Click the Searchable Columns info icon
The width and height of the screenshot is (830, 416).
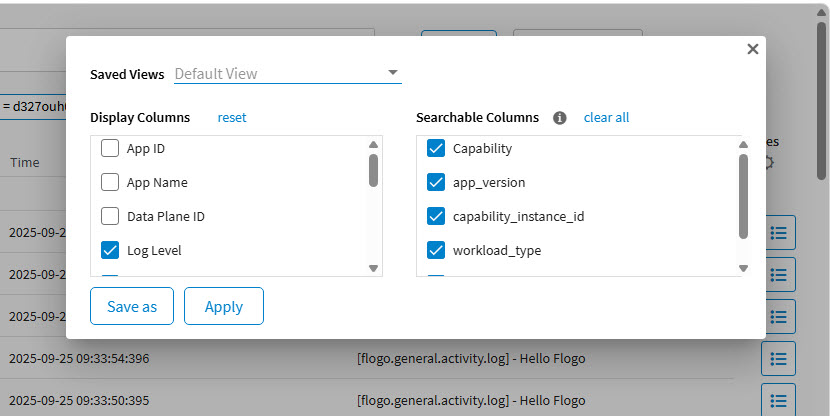click(560, 118)
